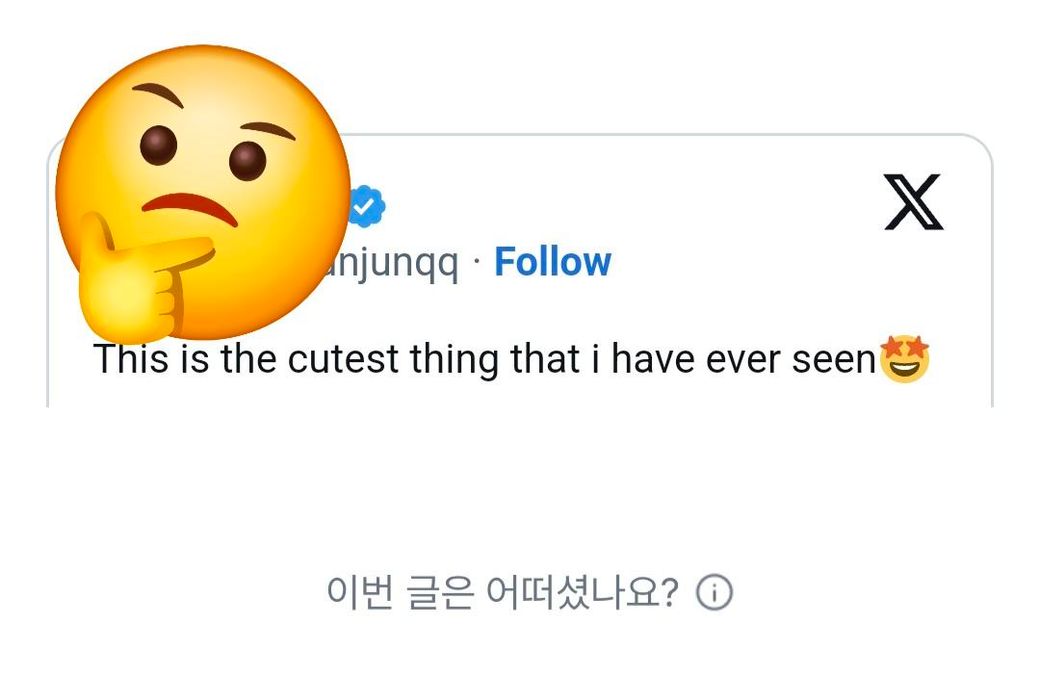1040x679 pixels.
Task: Click the star-struck emoji after "seen"
Action: 904,360
